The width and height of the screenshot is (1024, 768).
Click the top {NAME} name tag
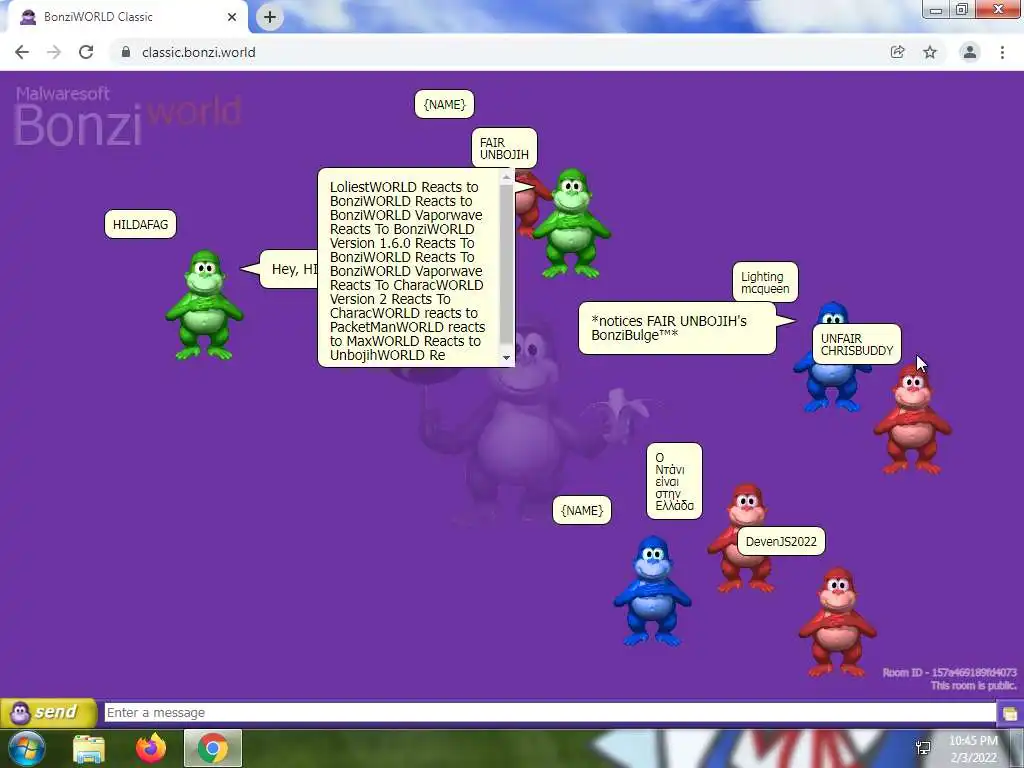[x=444, y=104]
